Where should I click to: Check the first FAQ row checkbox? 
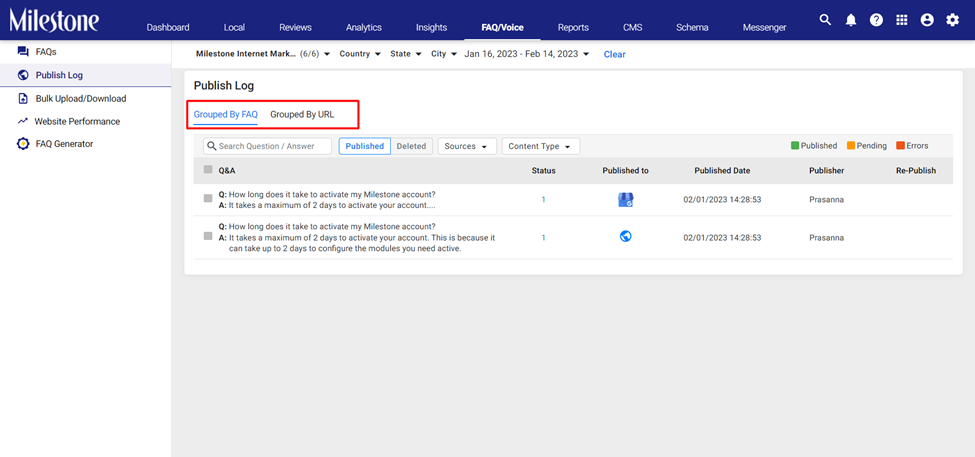tap(208, 198)
